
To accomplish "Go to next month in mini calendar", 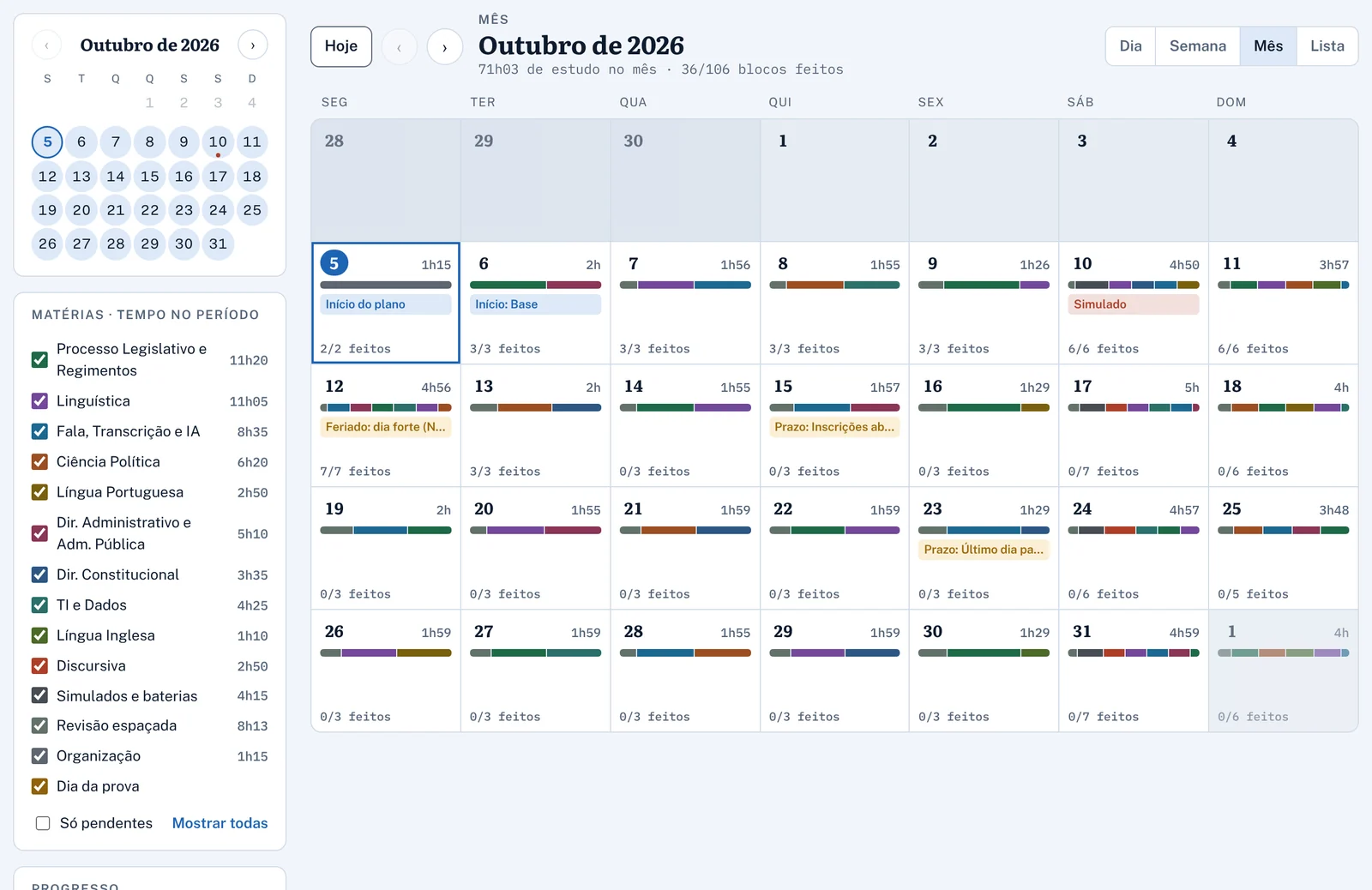I will 252,45.
